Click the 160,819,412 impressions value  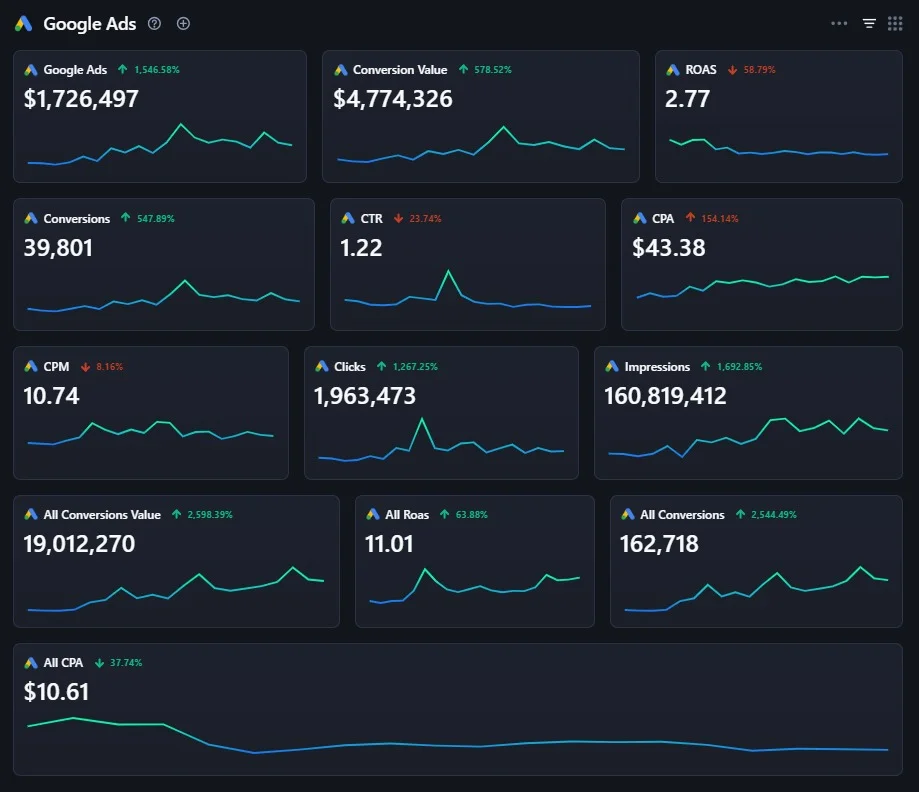pyautogui.click(x=665, y=396)
